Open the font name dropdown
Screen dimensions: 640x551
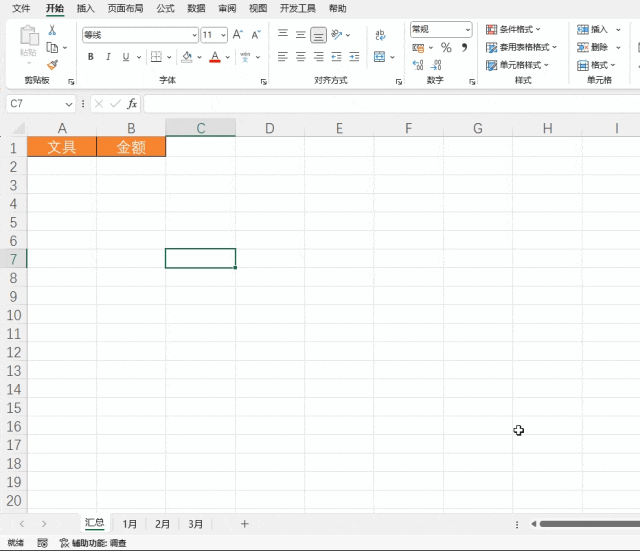194,35
